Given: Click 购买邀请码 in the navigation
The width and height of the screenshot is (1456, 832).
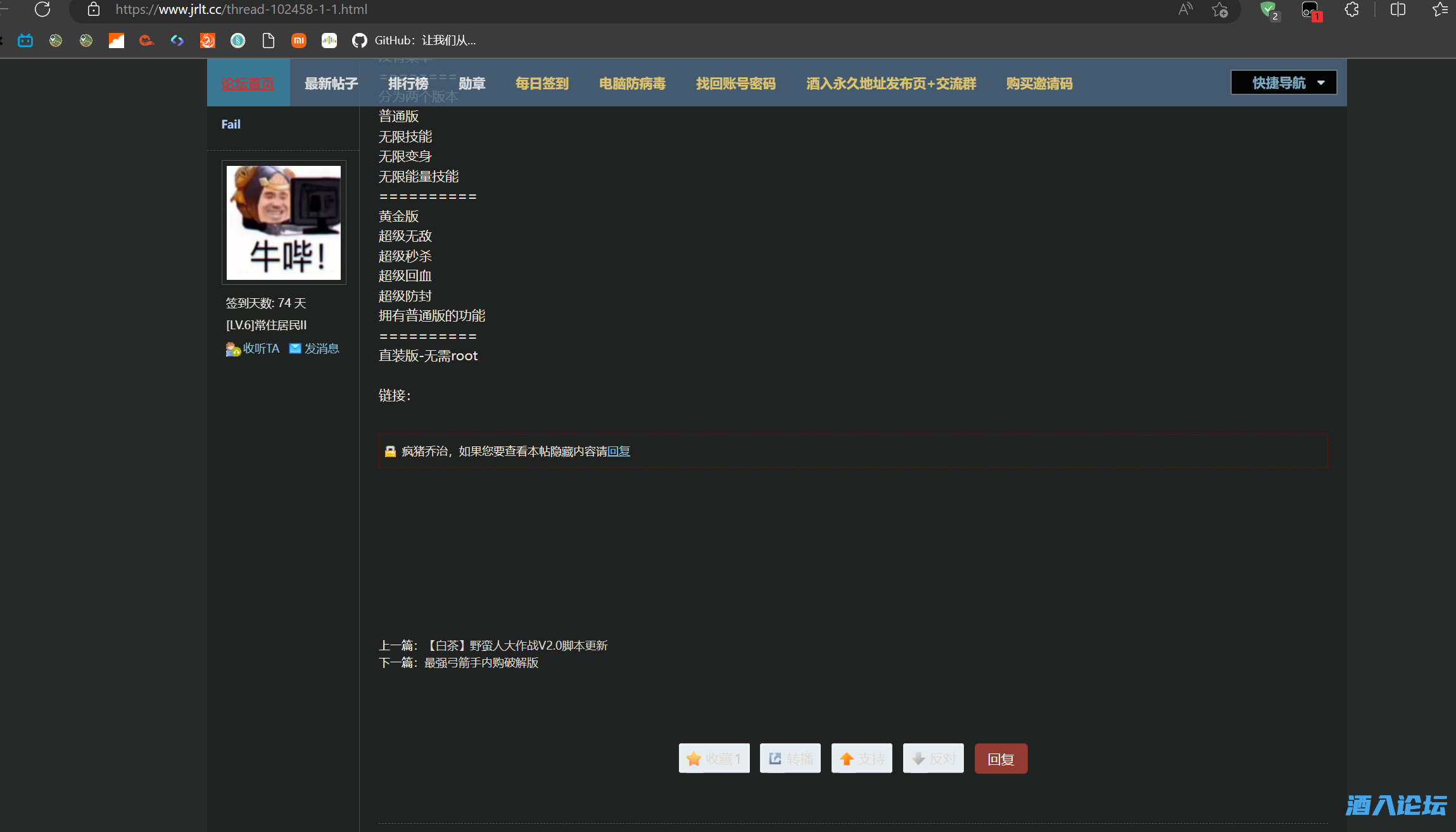Looking at the screenshot, I should pyautogui.click(x=1037, y=82).
